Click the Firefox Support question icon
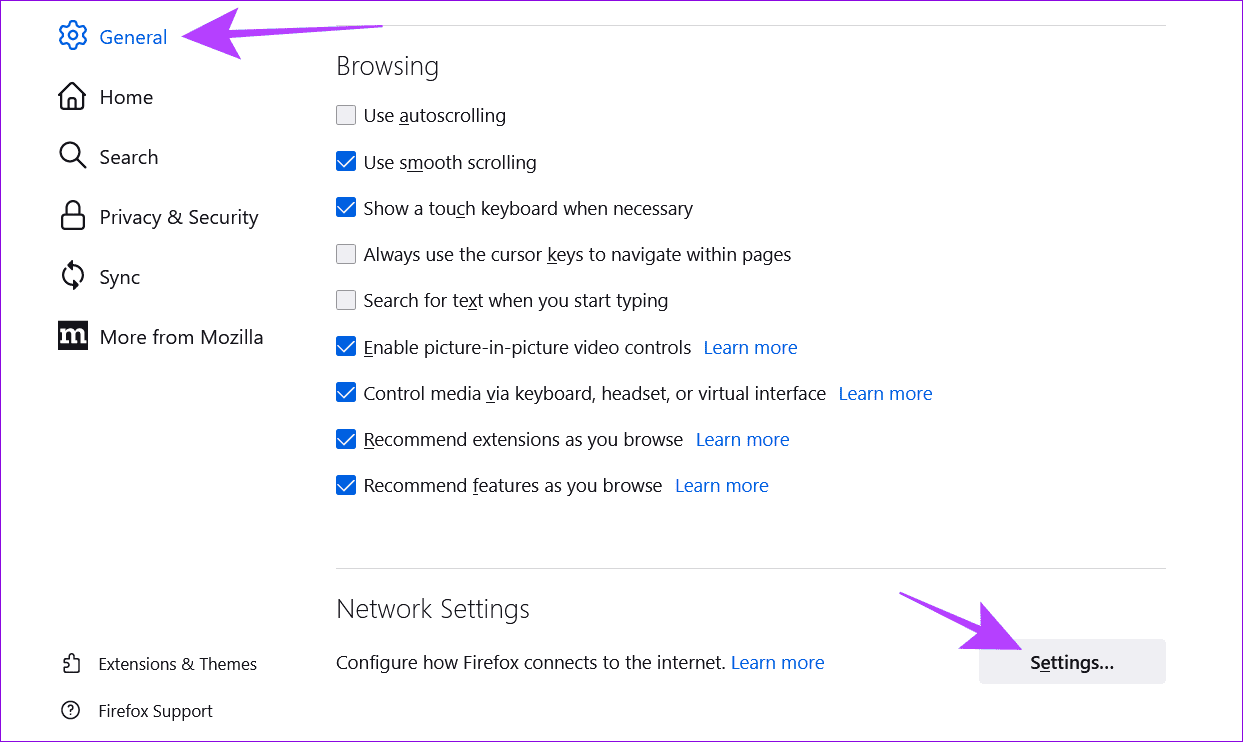The image size is (1243, 743). click(x=71, y=711)
